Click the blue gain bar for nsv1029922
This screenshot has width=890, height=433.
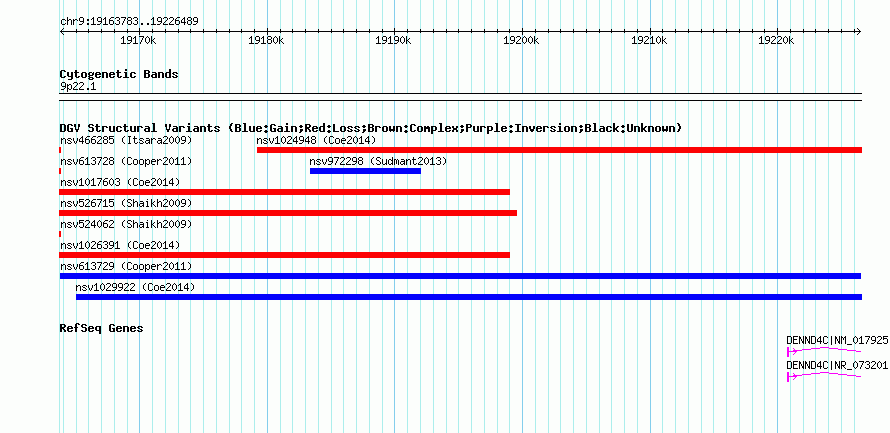coord(469,297)
